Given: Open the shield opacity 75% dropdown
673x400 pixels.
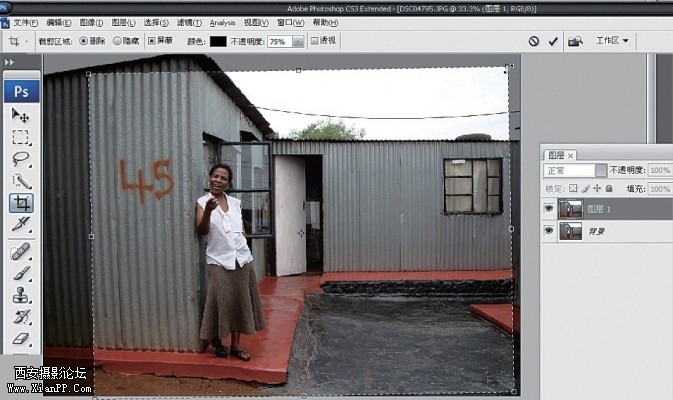Looking at the screenshot, I should pos(298,42).
